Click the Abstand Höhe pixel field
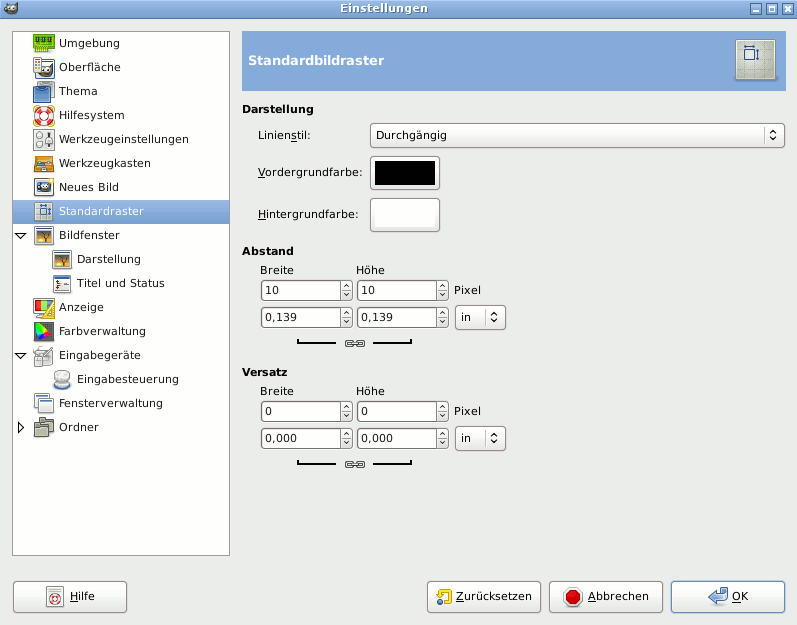 tap(396, 290)
